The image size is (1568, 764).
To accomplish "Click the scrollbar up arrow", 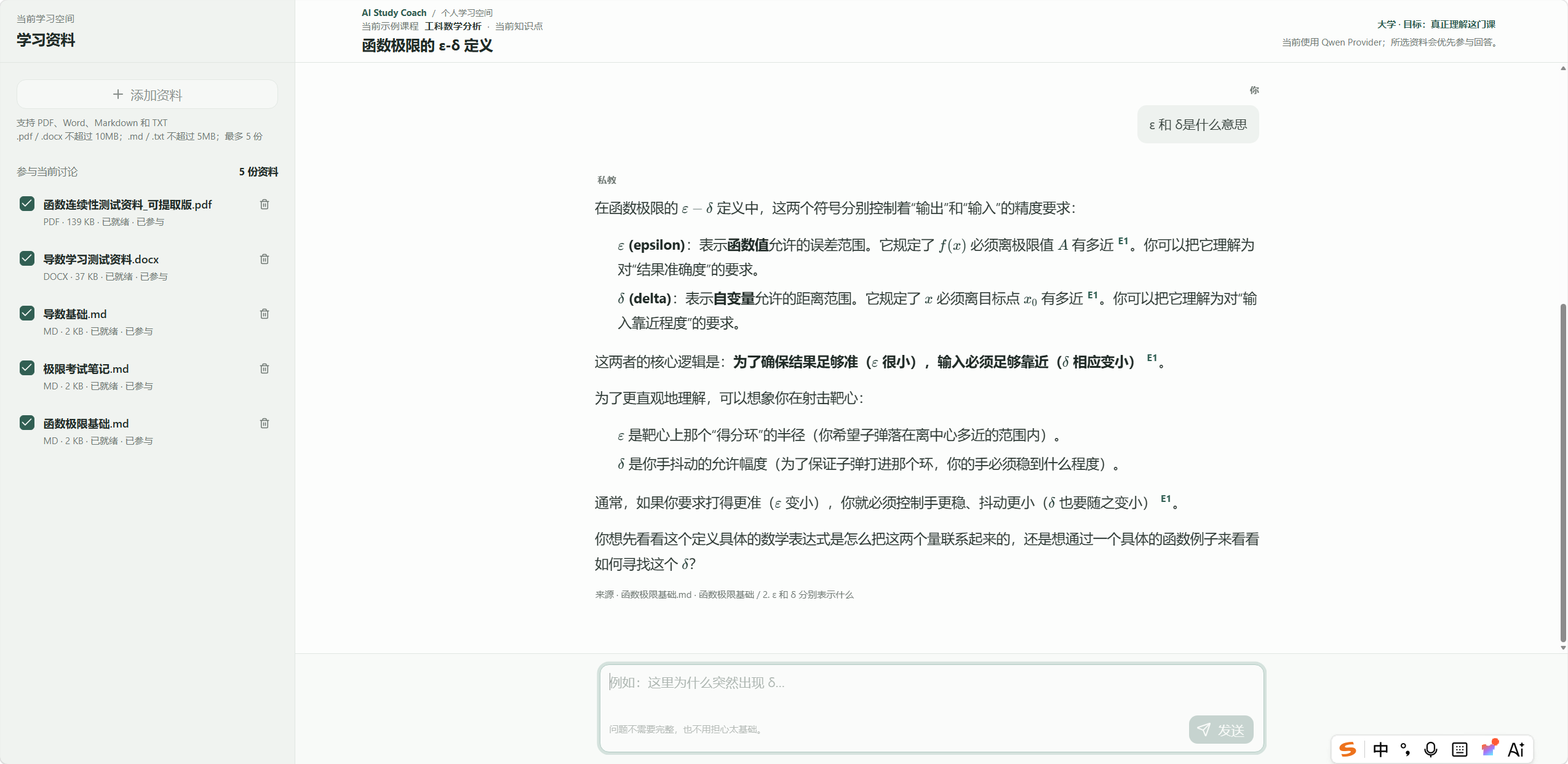I will [x=1563, y=68].
